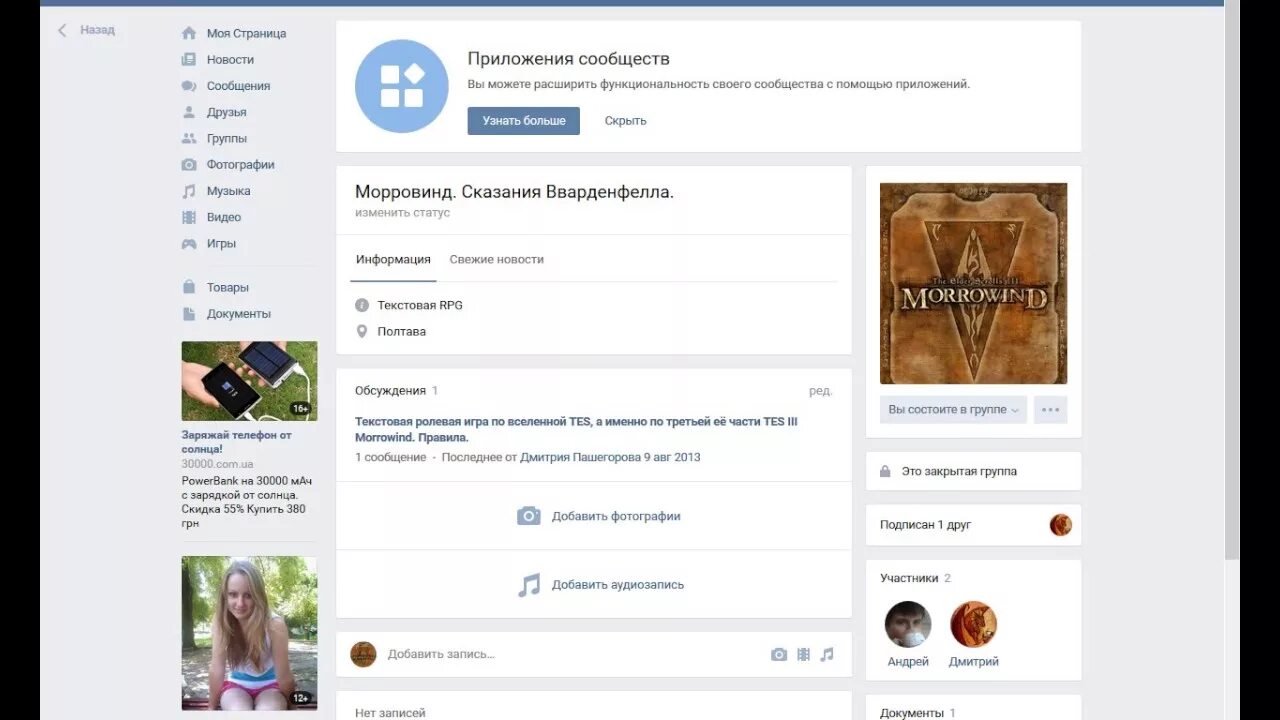This screenshot has height=720, width=1280.
Task: Open Дмитрия Пашегорова profile link
Action: coord(580,457)
